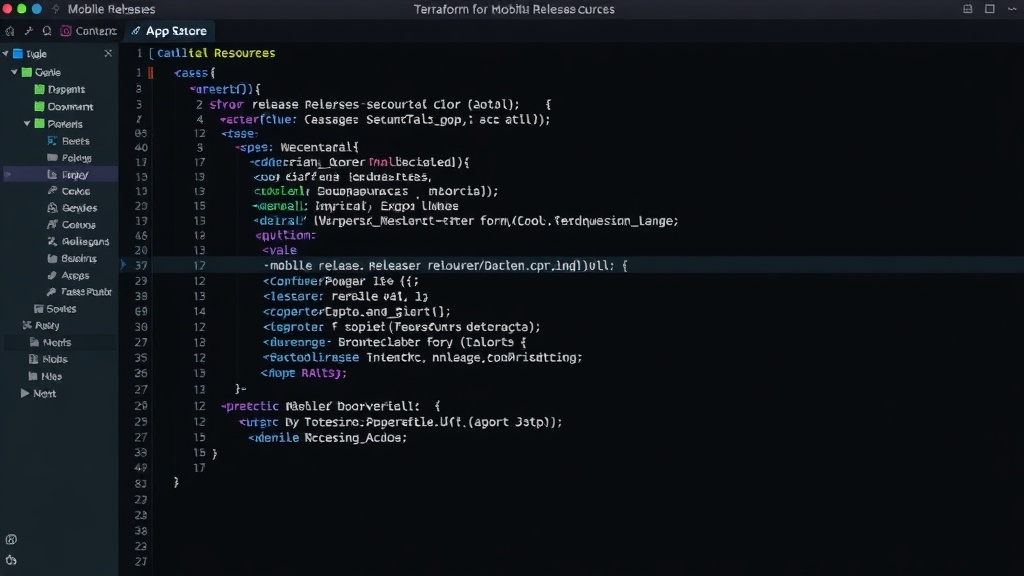Click the green folder icon next to Comment
The width and height of the screenshot is (1024, 576).
[39, 106]
